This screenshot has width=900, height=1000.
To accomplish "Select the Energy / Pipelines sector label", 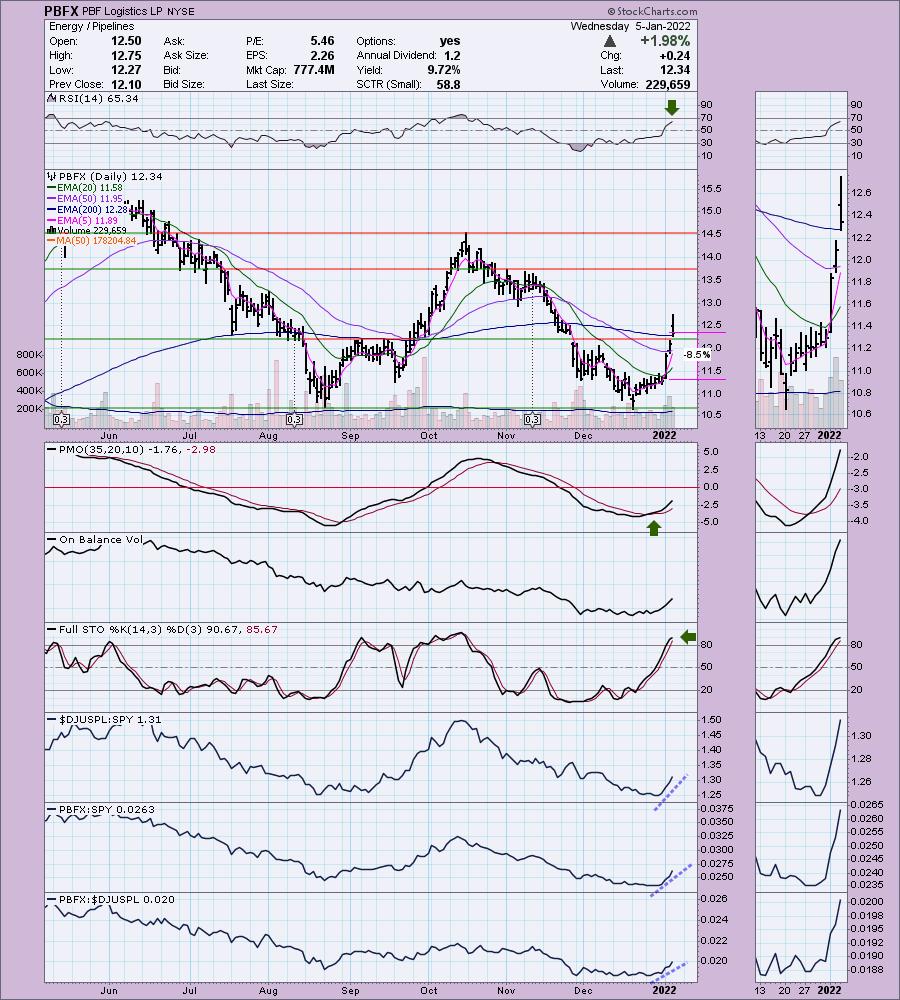I will [91, 26].
